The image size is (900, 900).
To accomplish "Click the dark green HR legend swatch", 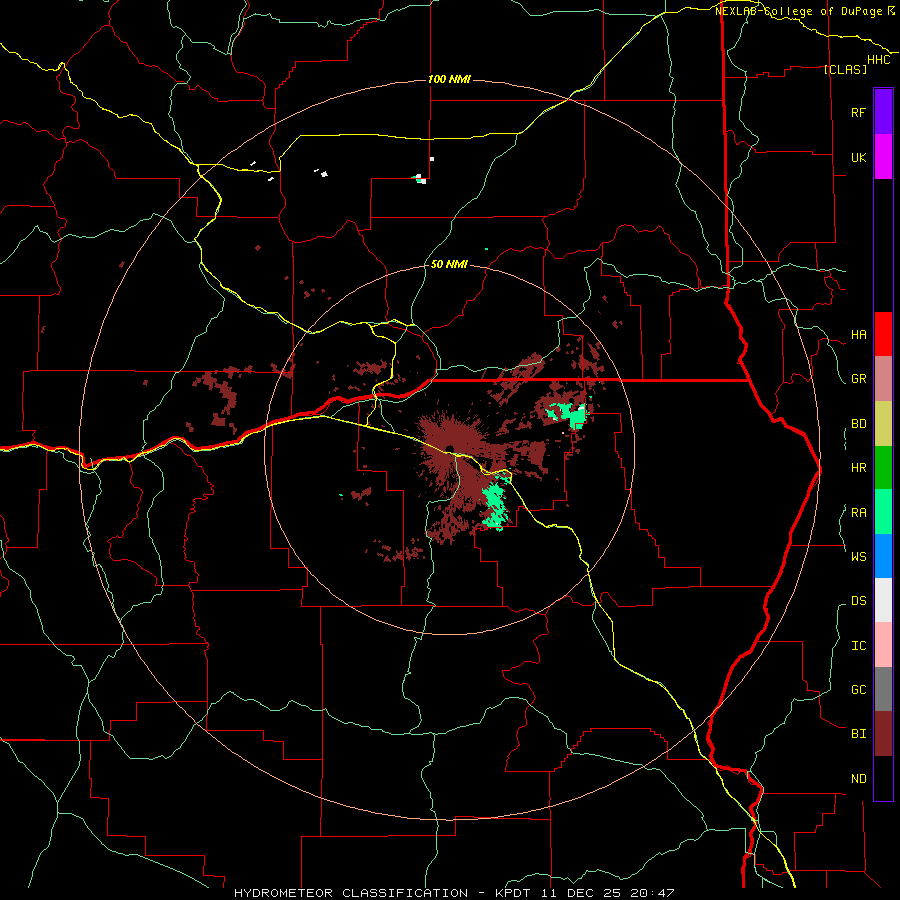I will tap(883, 468).
